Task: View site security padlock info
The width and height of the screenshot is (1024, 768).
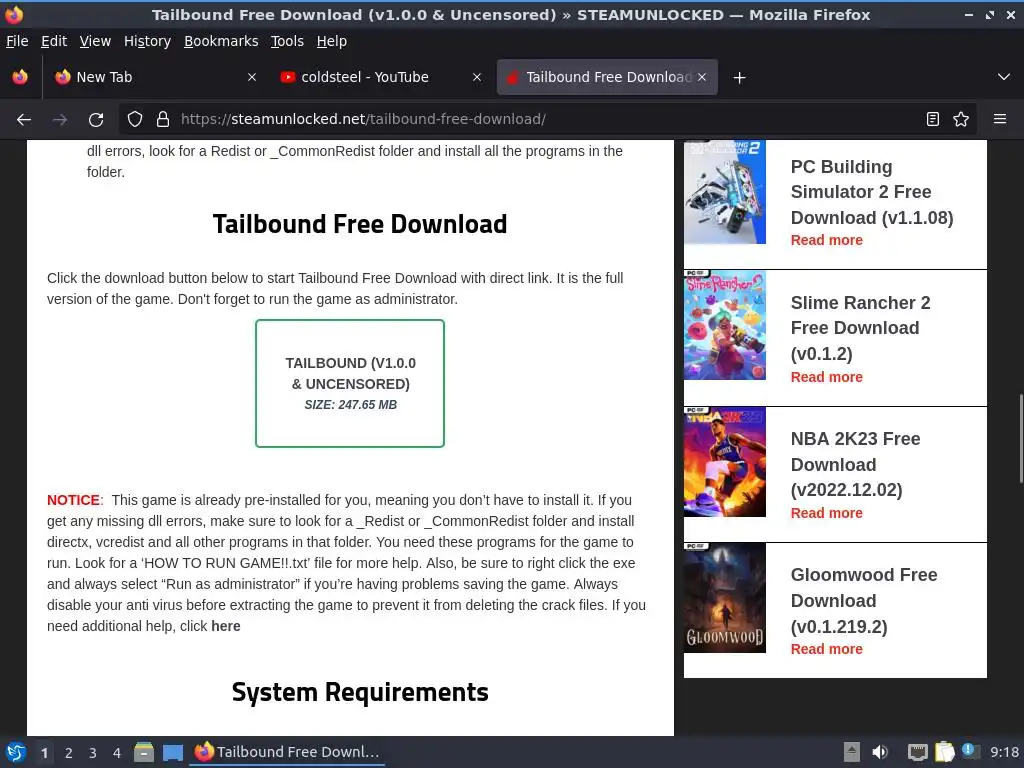Action: click(x=163, y=119)
